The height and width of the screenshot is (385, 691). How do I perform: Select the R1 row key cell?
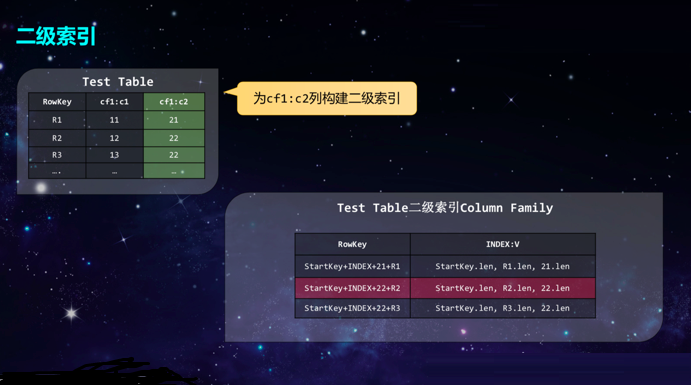(x=57, y=120)
